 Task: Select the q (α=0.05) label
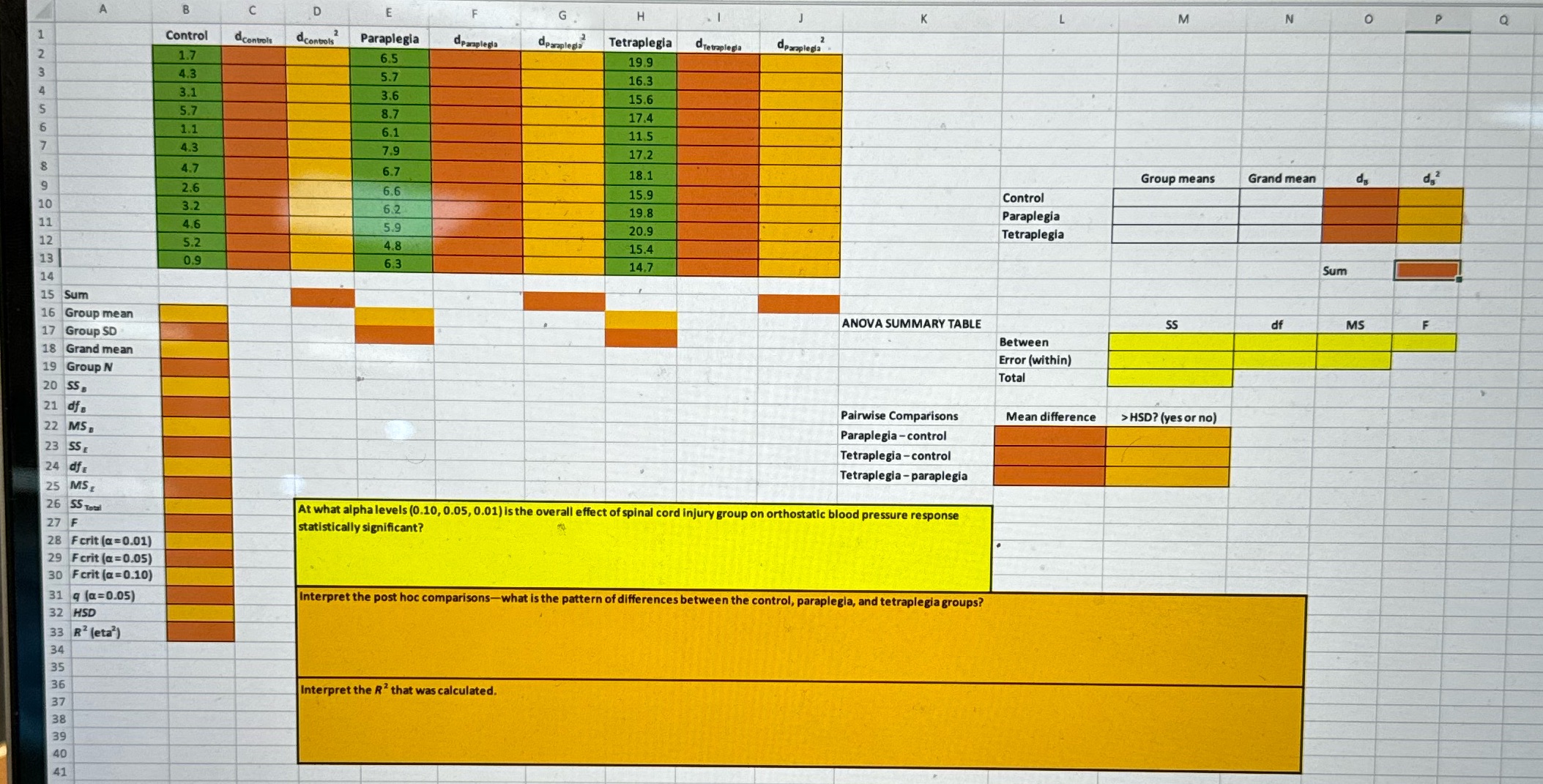[103, 595]
